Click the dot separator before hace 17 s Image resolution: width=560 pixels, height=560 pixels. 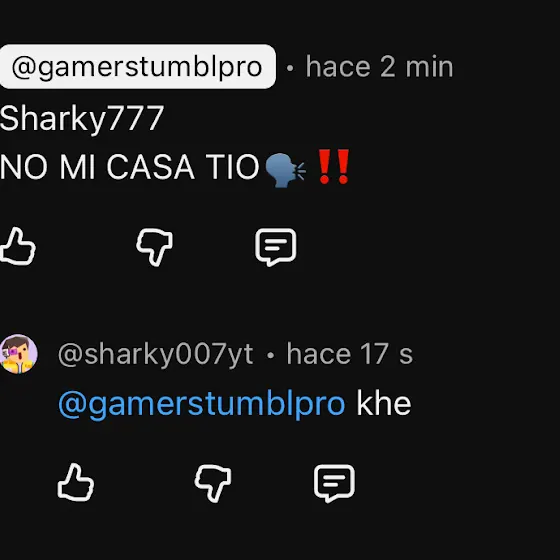(x=271, y=355)
